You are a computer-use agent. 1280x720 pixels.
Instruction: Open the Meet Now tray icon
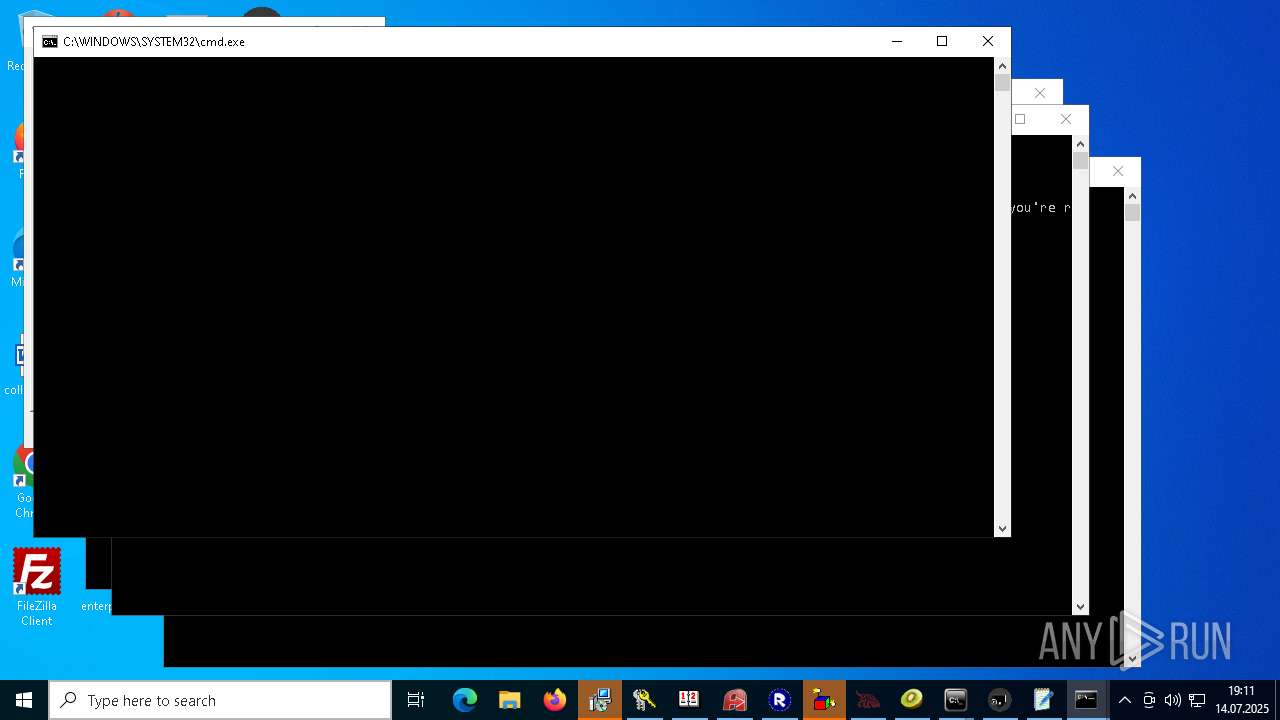pyautogui.click(x=1149, y=700)
